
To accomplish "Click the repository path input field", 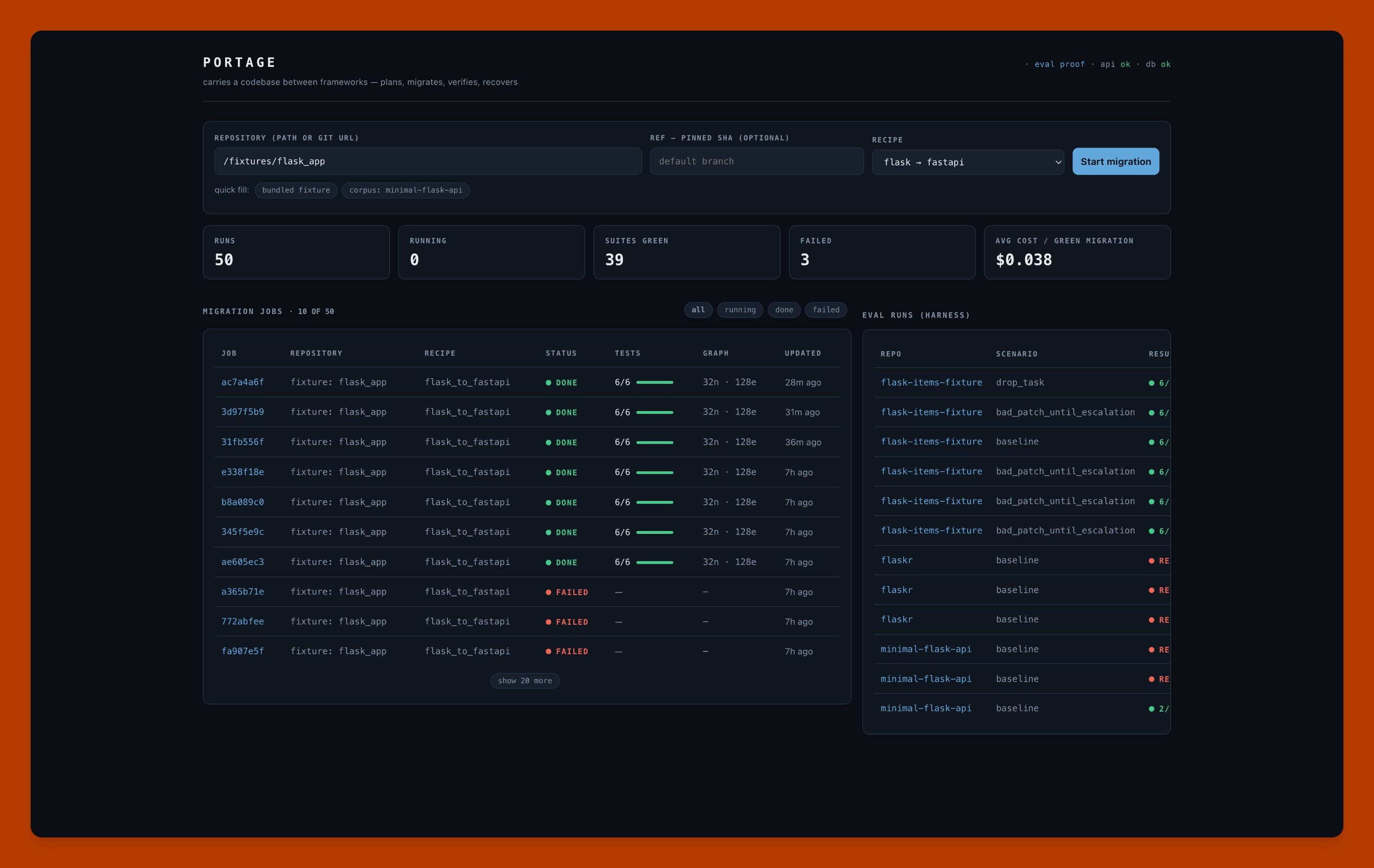I will (428, 162).
